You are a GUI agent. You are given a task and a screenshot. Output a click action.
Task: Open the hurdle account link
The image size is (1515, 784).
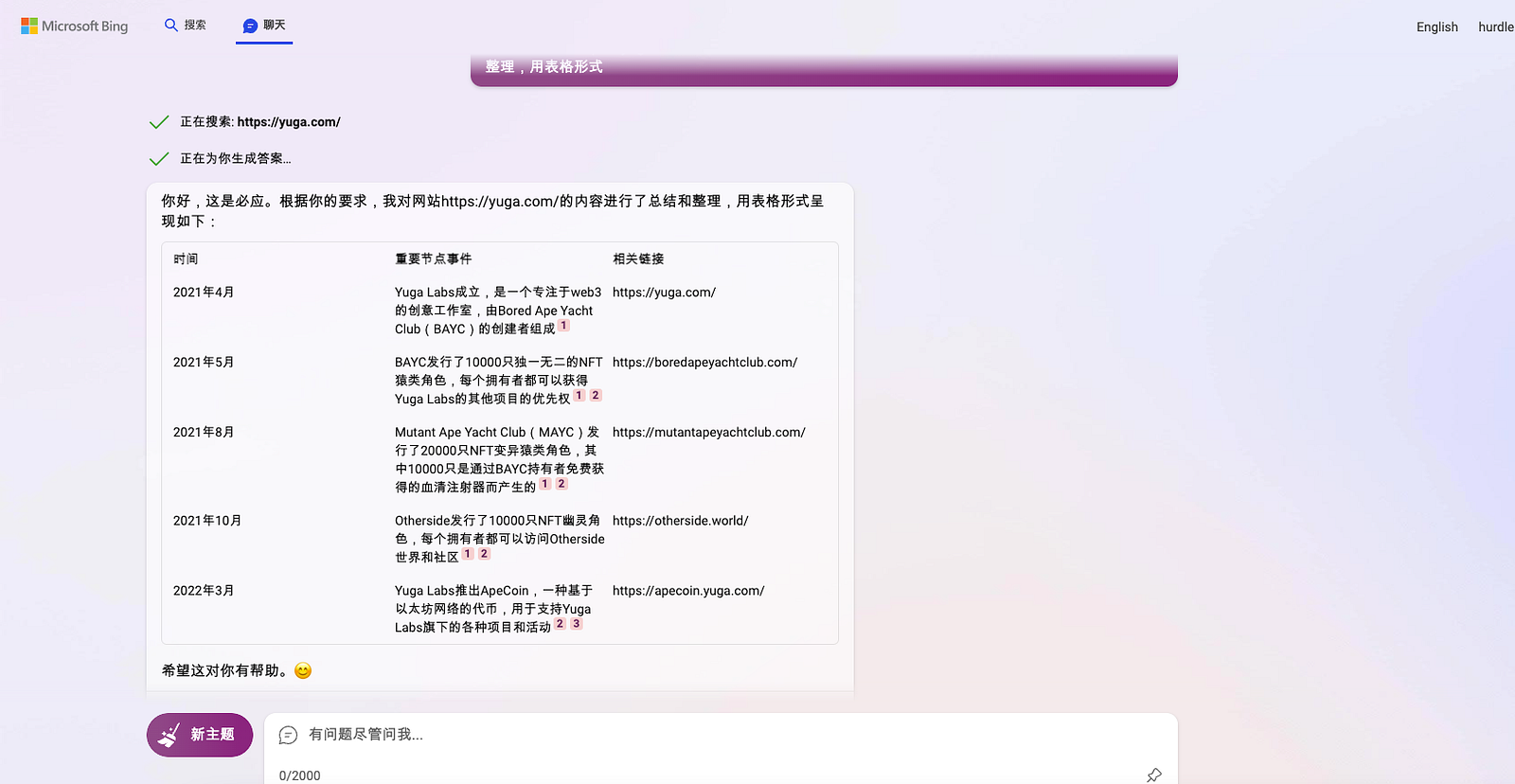tap(1496, 27)
